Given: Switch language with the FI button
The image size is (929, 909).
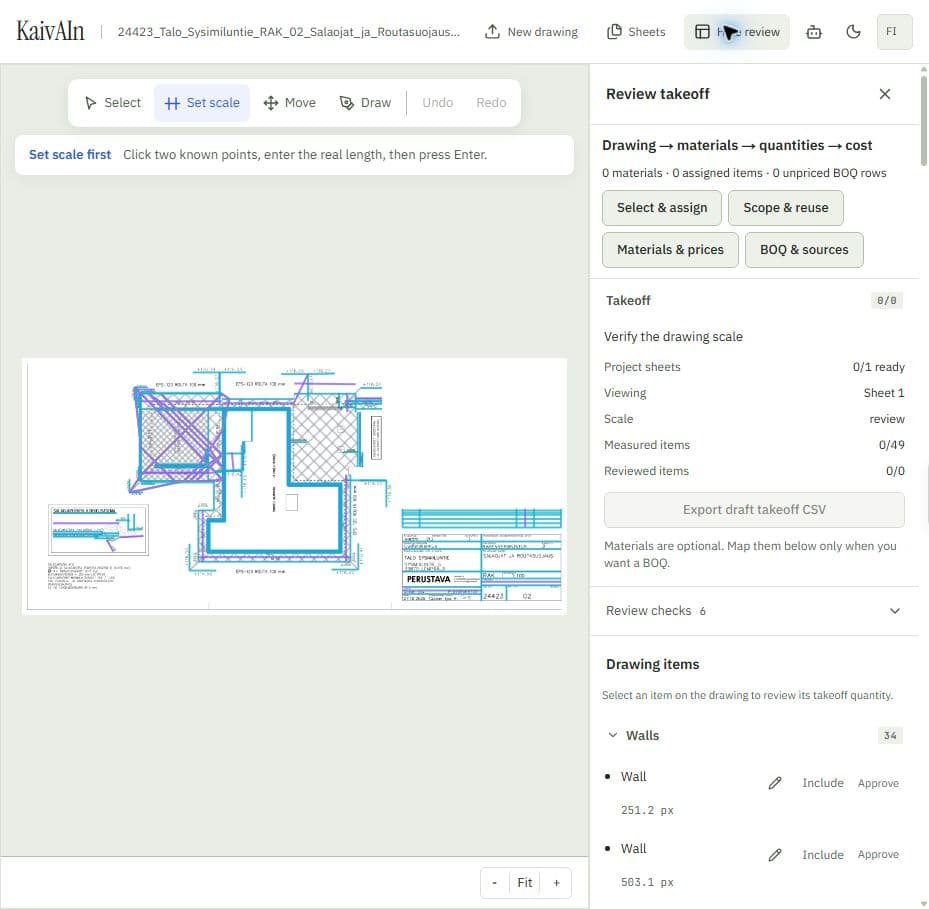Looking at the screenshot, I should 894,32.
